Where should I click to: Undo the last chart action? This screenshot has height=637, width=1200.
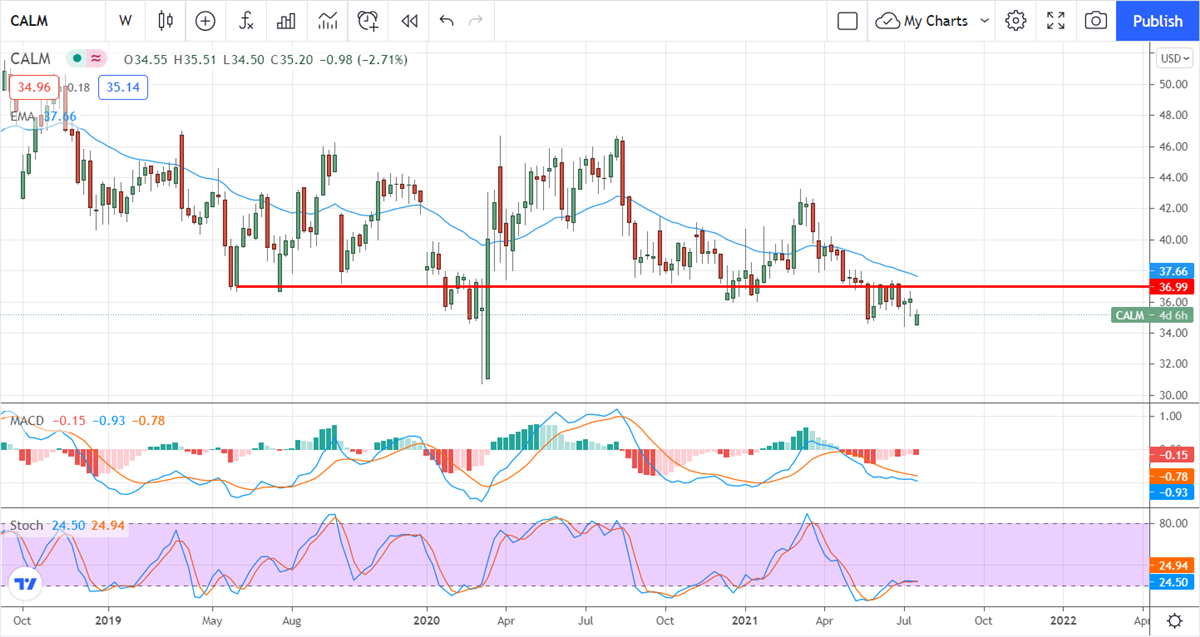pos(446,21)
